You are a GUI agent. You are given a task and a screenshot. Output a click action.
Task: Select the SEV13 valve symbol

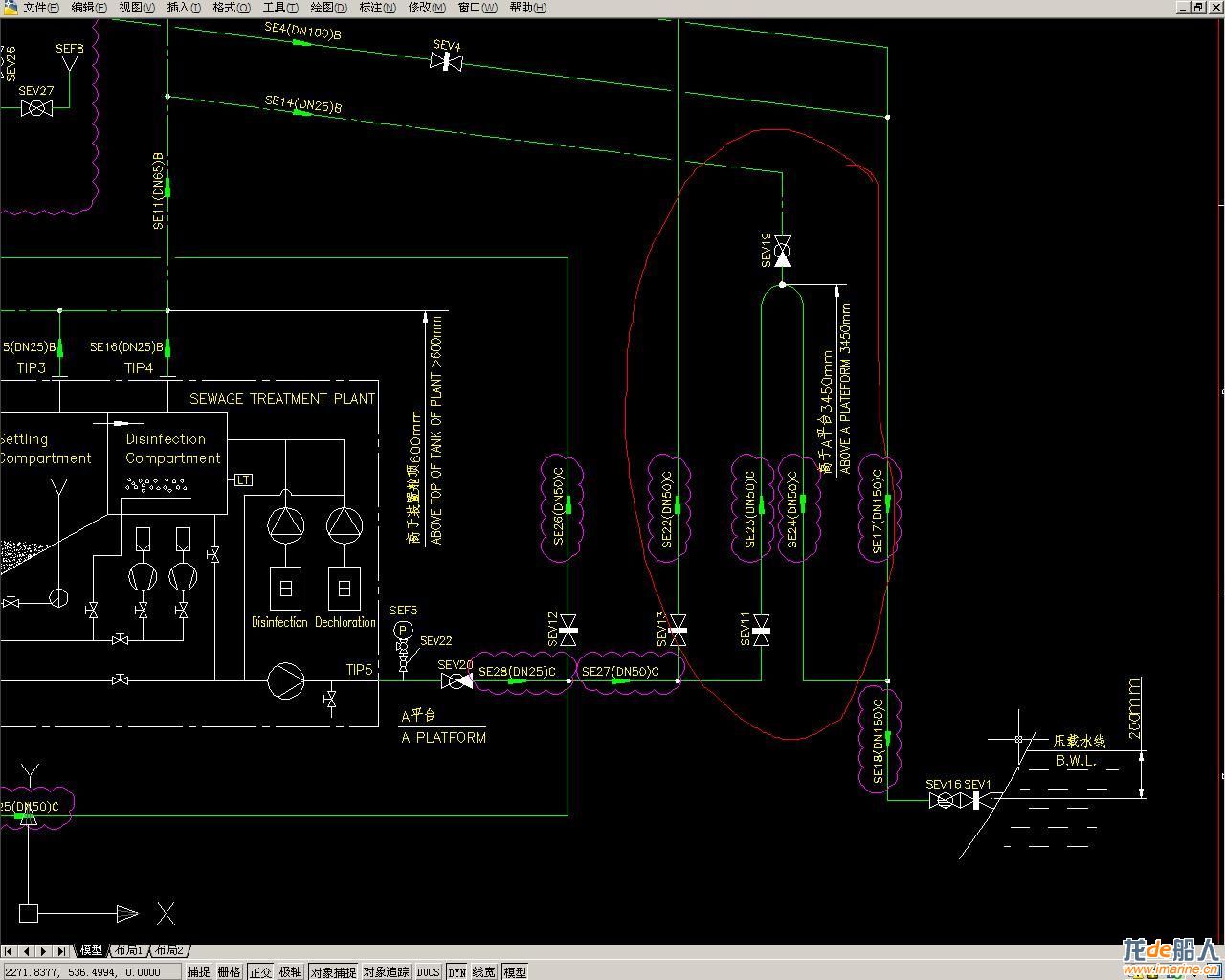click(x=678, y=630)
